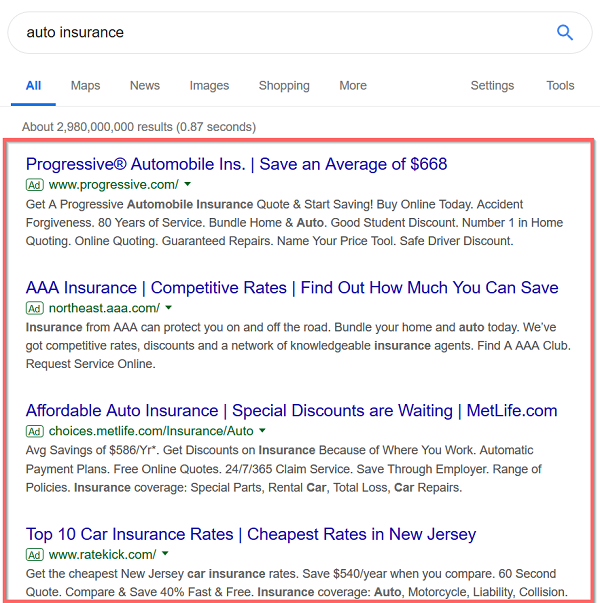This screenshot has height=603, width=600.
Task: Click the blue magnifying glass search icon
Action: click(x=565, y=33)
